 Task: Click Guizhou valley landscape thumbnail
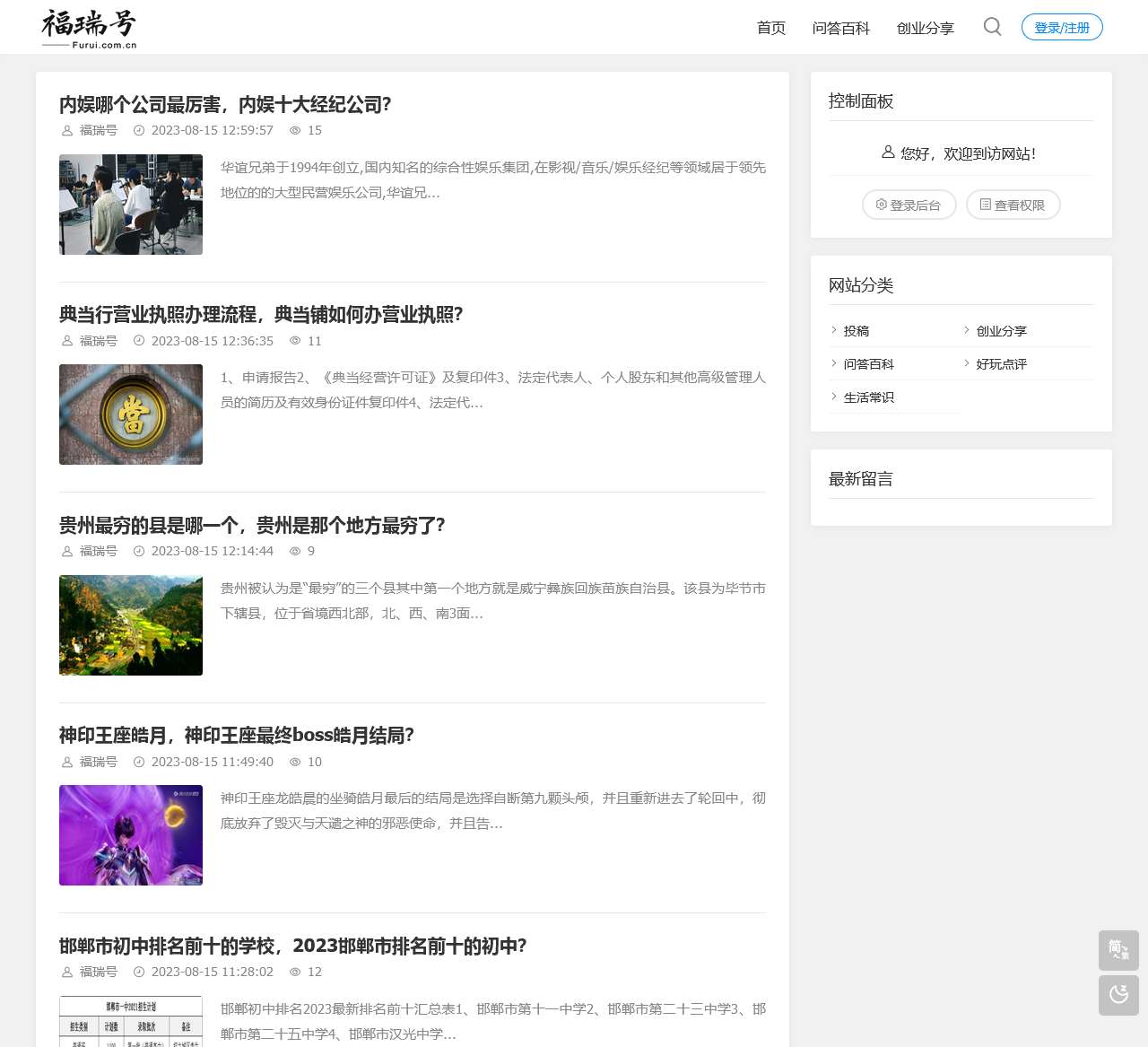click(x=131, y=625)
